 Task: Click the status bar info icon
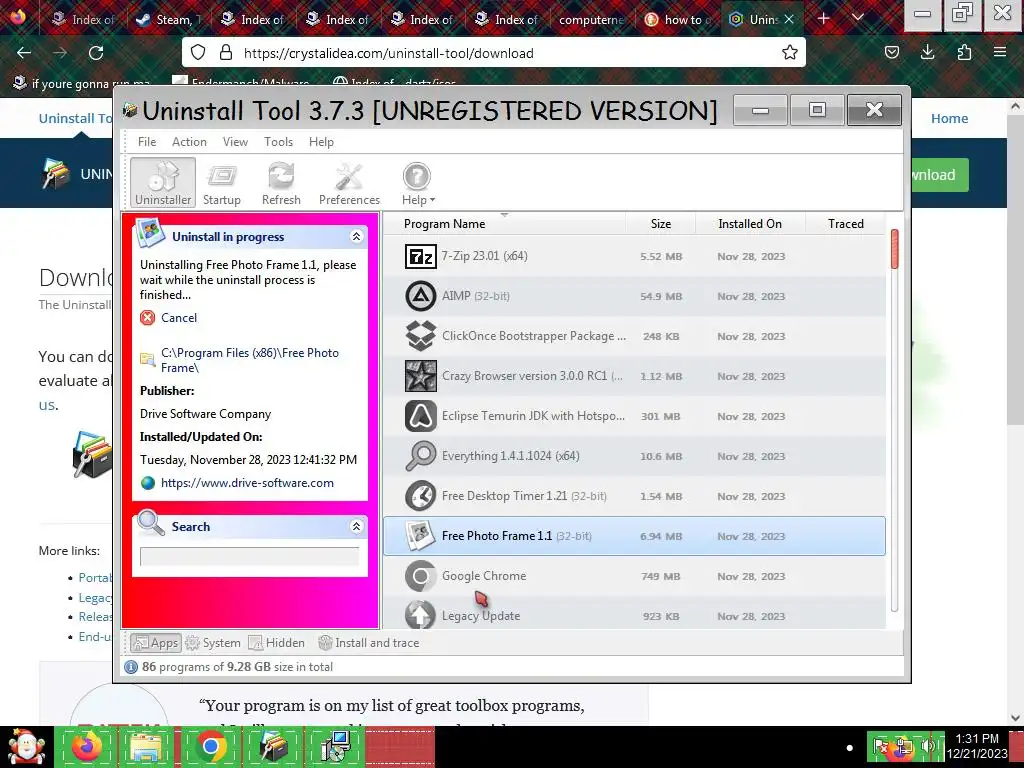[x=131, y=667]
